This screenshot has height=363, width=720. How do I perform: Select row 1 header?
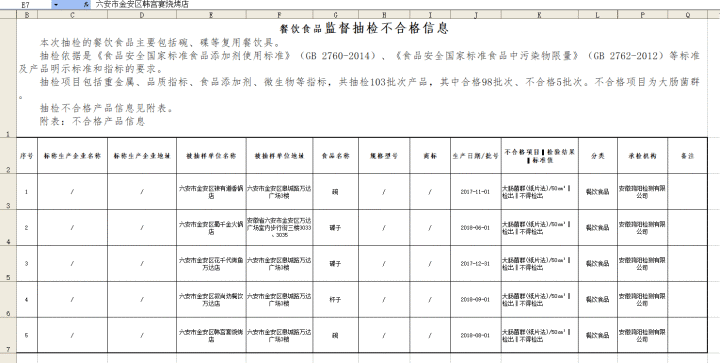point(8,78)
